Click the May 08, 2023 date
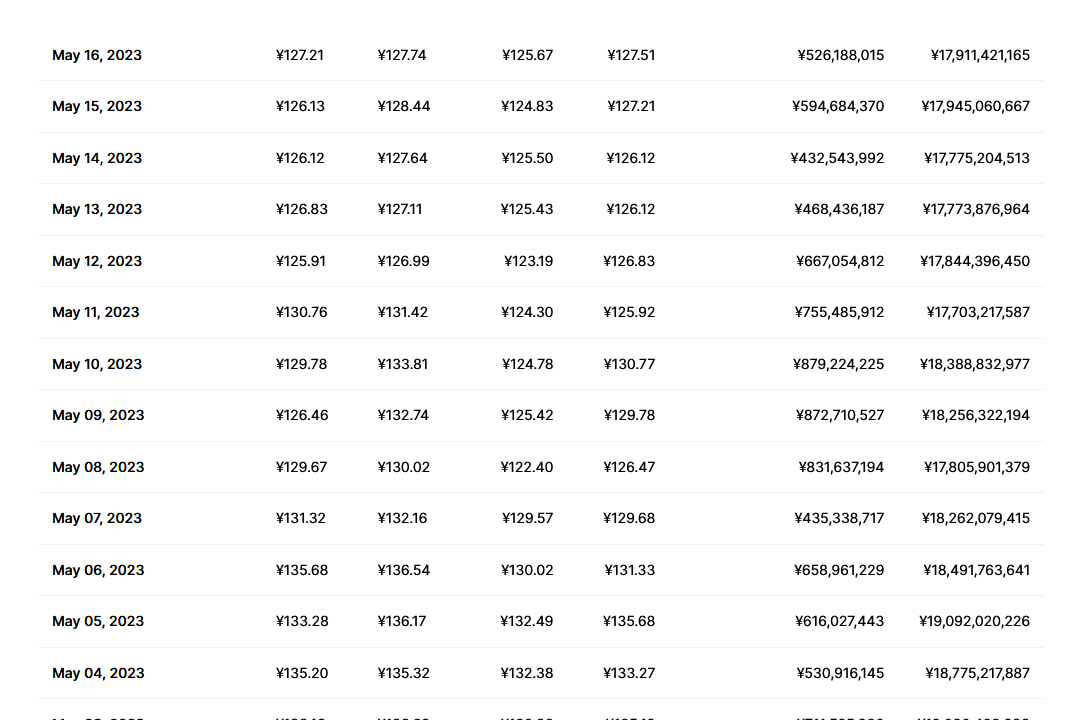 click(x=98, y=467)
